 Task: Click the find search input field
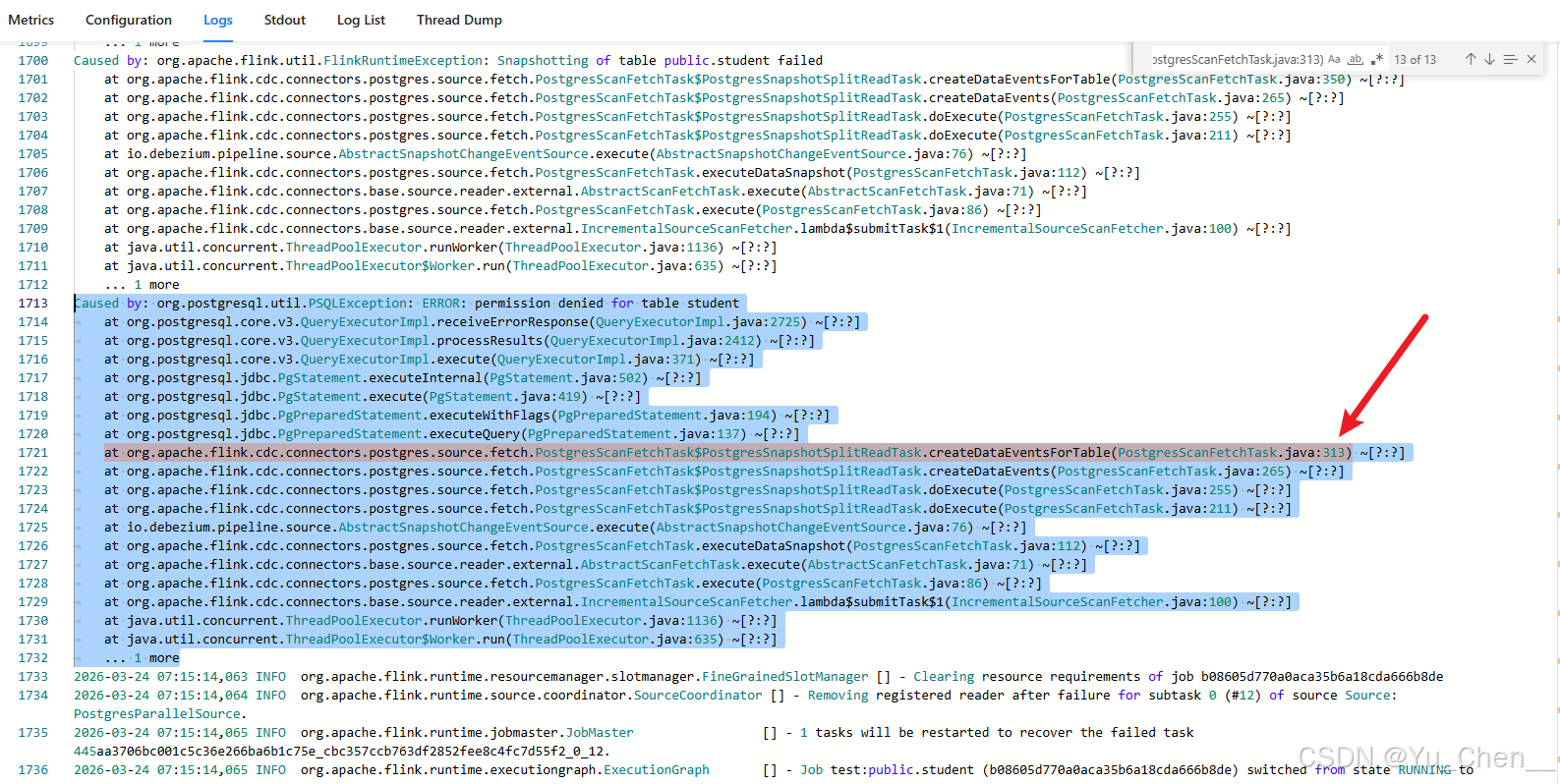[1237, 60]
